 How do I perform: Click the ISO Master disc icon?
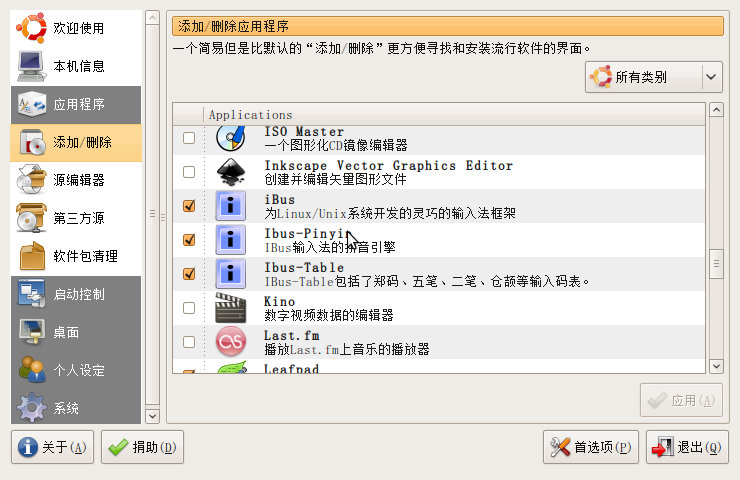pyautogui.click(x=231, y=138)
